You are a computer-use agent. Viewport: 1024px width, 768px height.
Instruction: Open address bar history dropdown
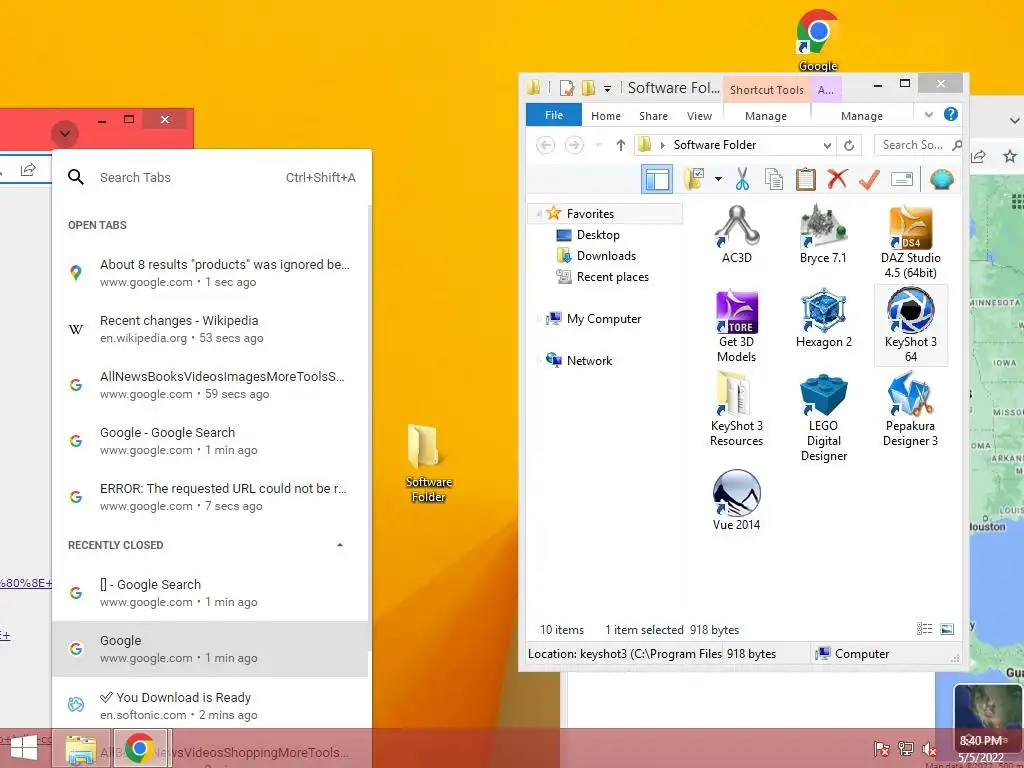(x=827, y=145)
